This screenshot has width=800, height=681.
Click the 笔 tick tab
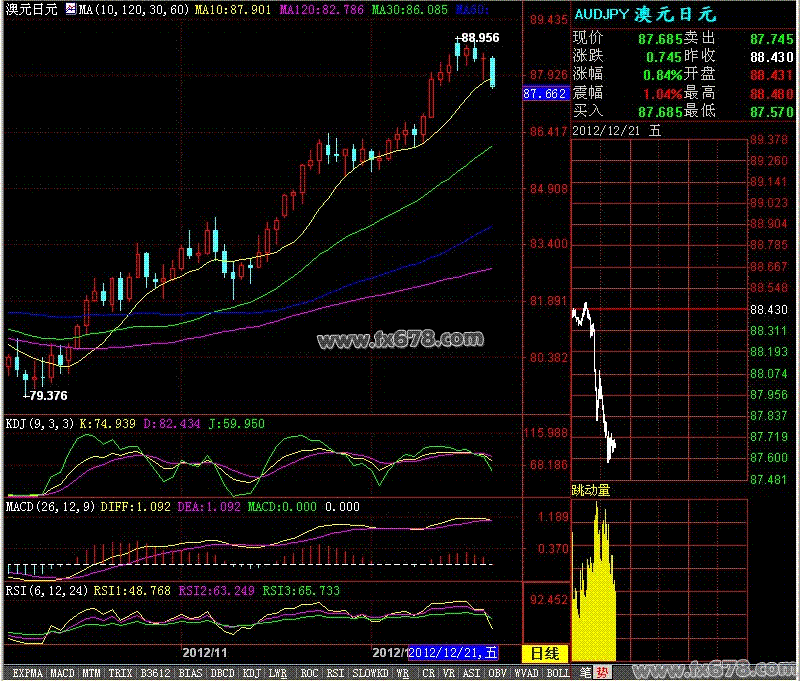[585, 672]
